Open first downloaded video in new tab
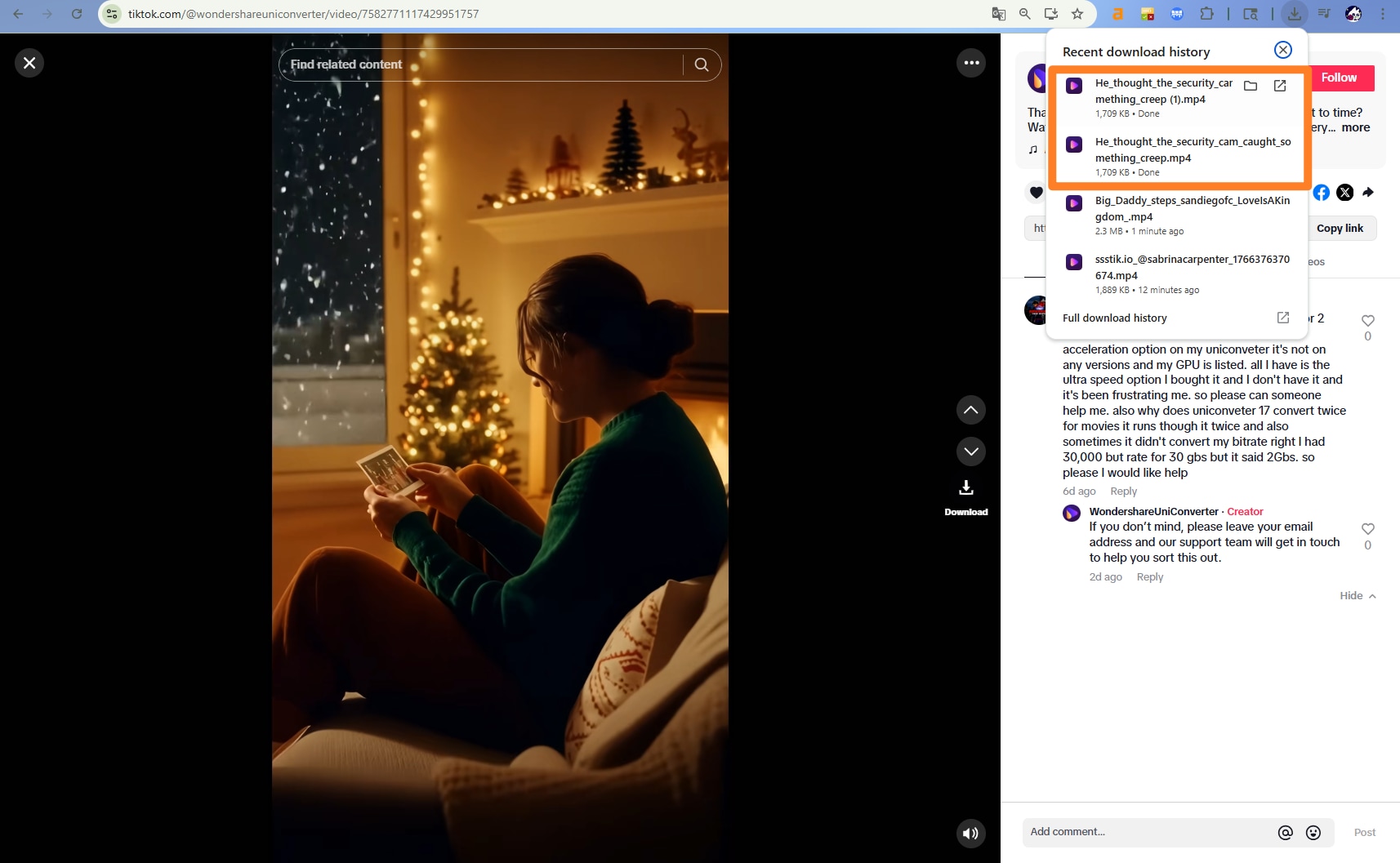The image size is (1400, 863). coord(1279,85)
